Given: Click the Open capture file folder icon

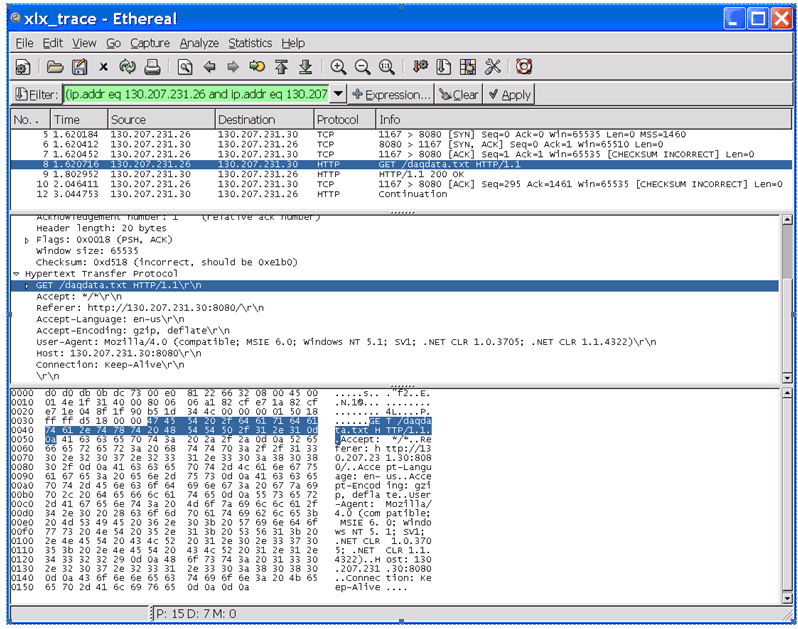Looking at the screenshot, I should coord(55,67).
